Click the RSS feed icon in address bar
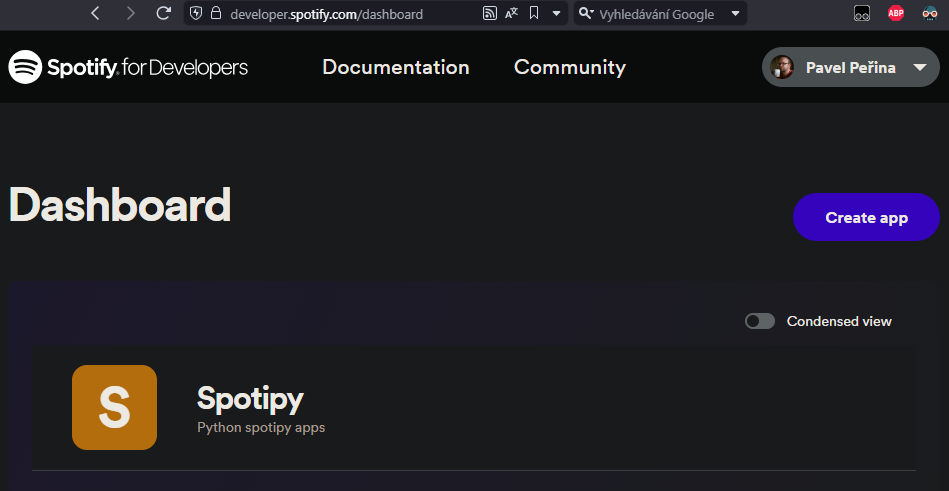The image size is (949, 491). coord(489,14)
